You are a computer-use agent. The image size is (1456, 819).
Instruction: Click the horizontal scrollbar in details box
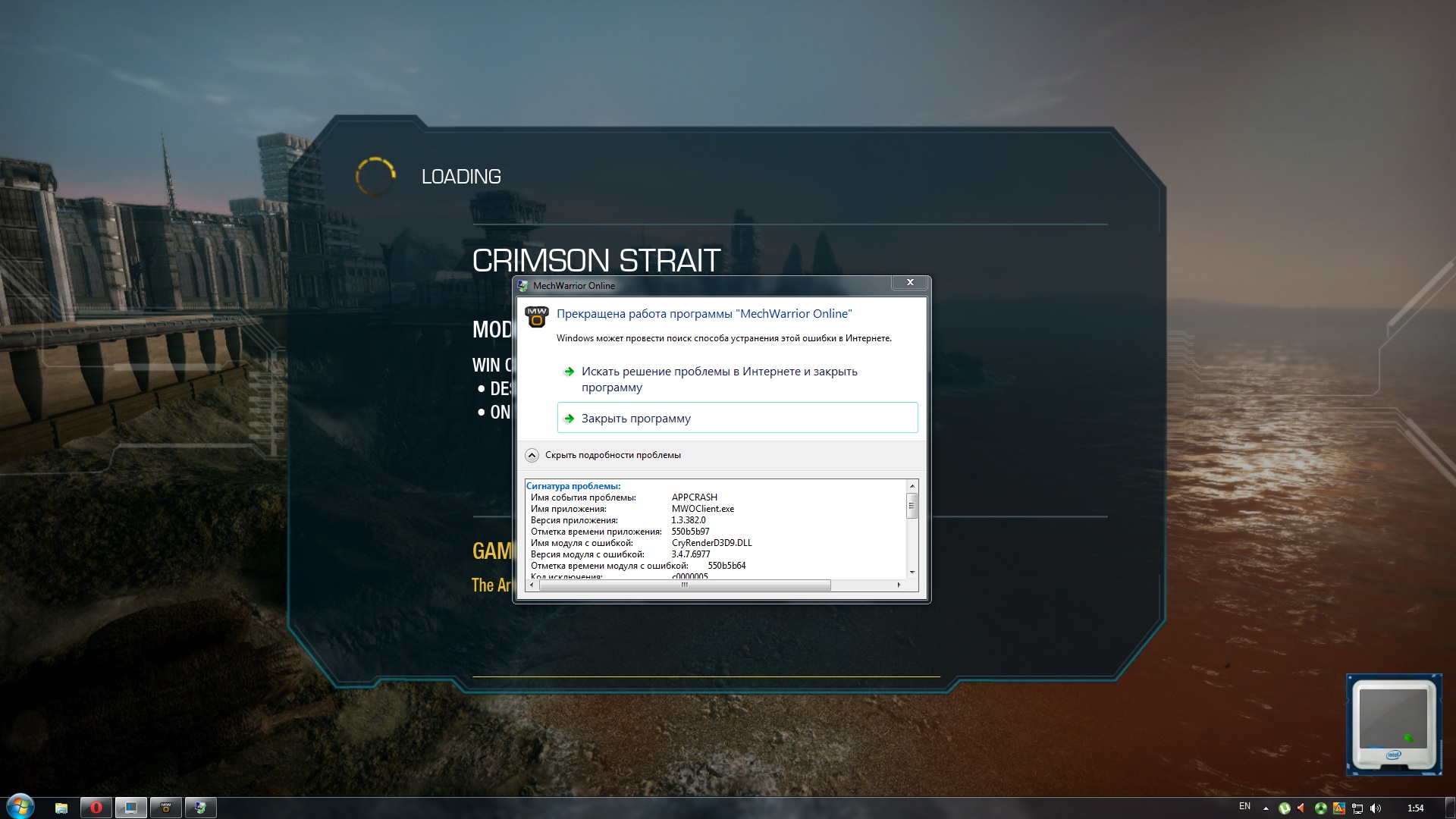[x=684, y=585]
